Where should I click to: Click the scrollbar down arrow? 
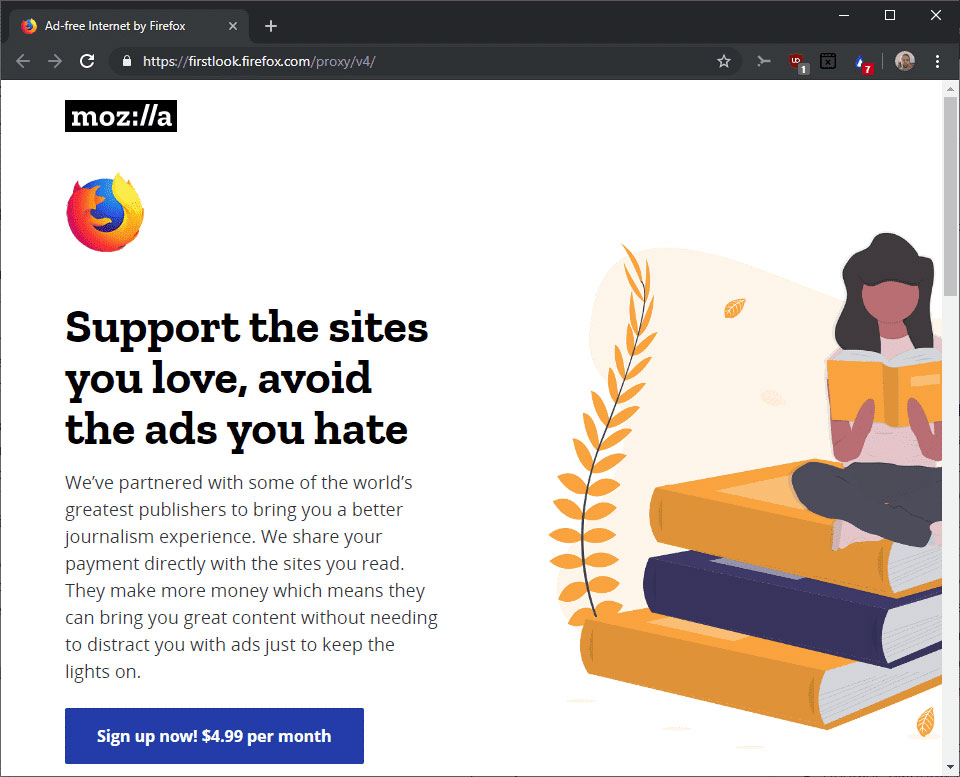[x=950, y=767]
